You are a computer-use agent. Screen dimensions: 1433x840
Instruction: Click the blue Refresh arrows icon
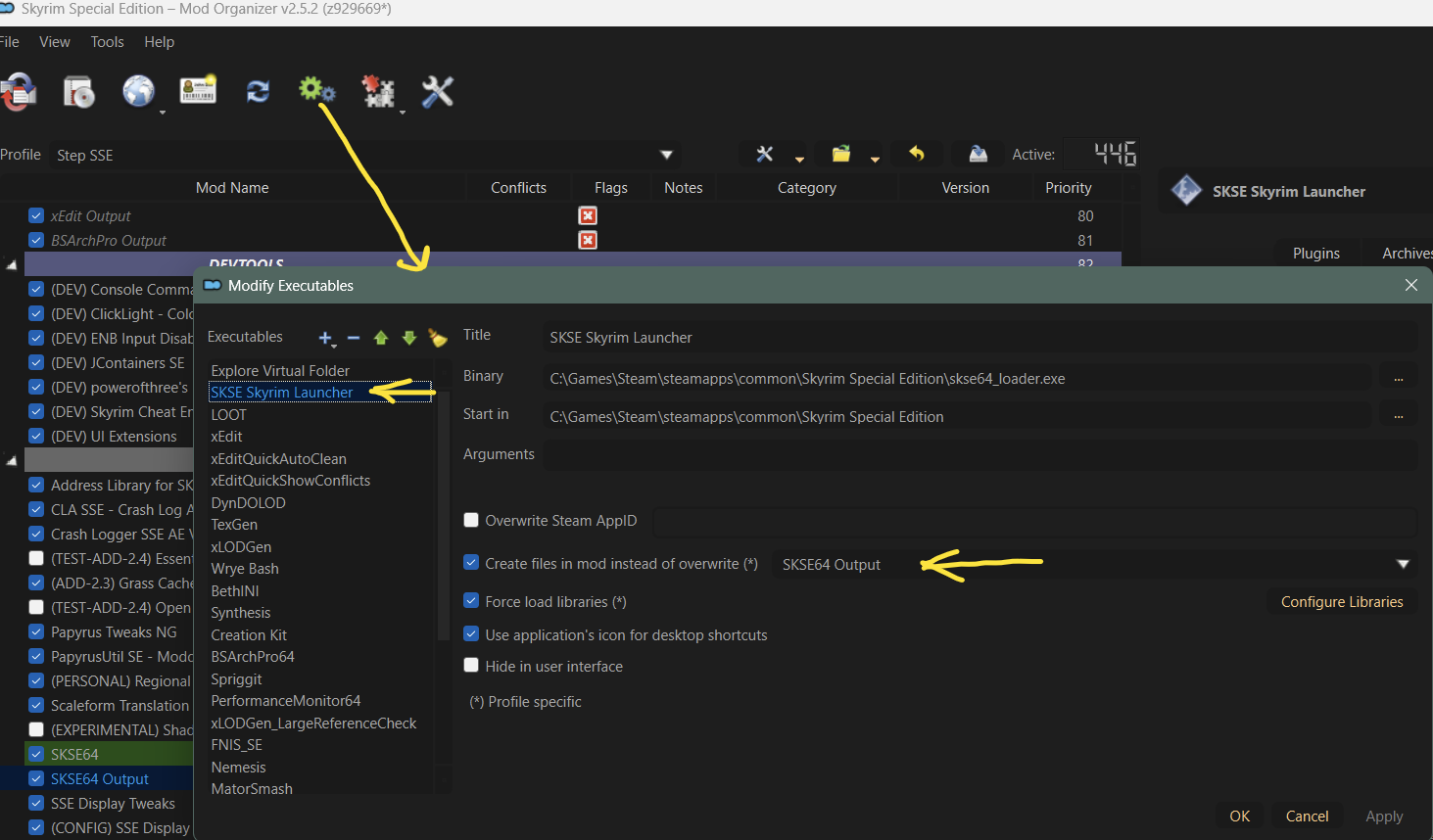[x=258, y=91]
